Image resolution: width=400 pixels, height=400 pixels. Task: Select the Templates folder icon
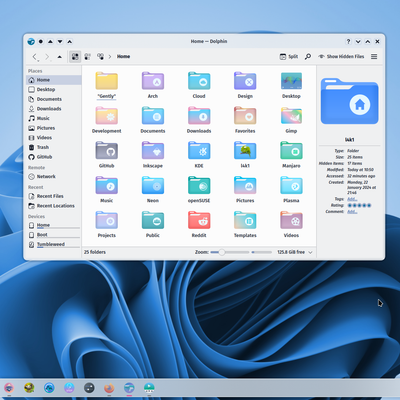[245, 220]
